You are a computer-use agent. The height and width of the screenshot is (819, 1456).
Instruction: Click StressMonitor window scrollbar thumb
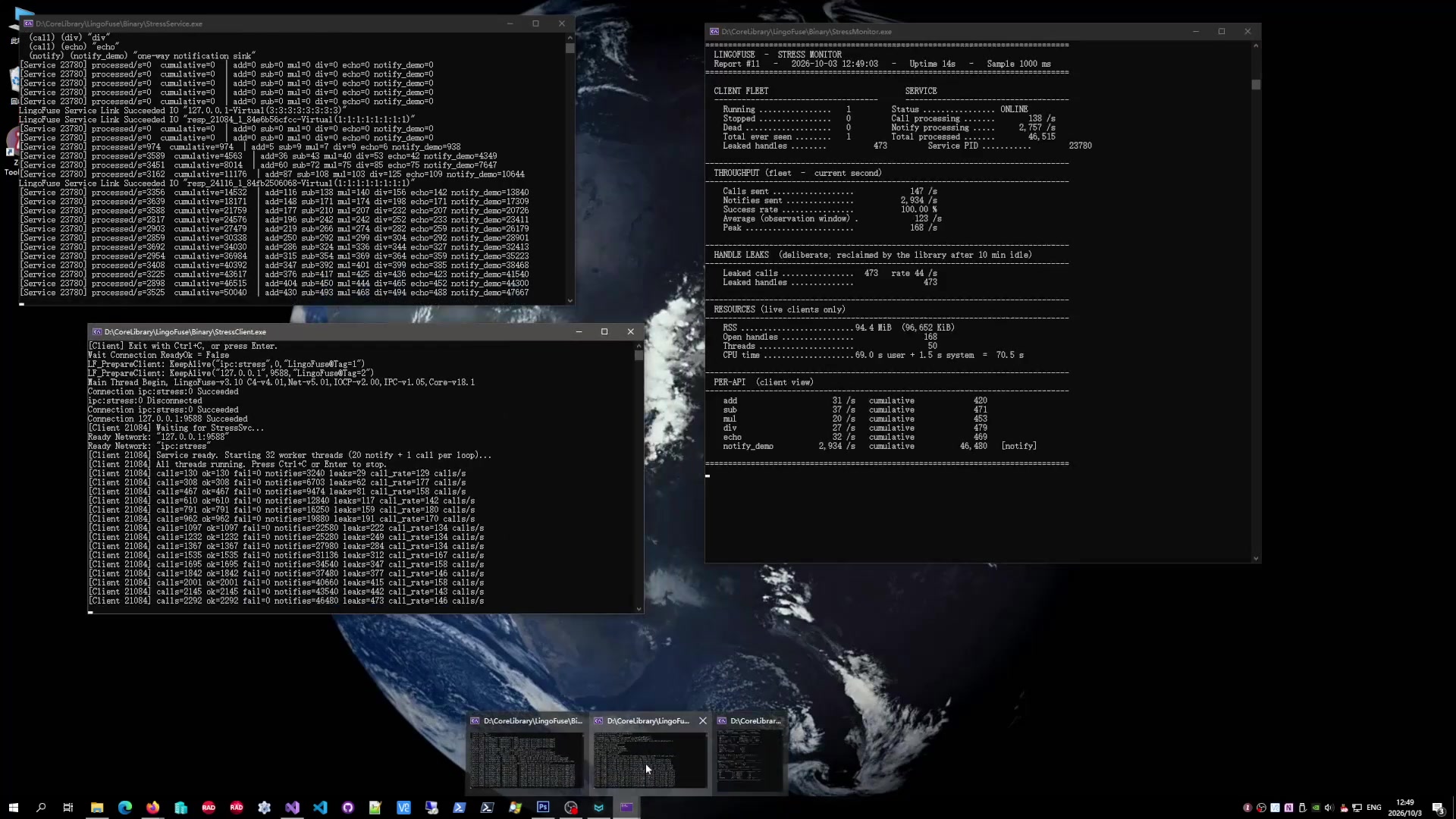[1256, 85]
